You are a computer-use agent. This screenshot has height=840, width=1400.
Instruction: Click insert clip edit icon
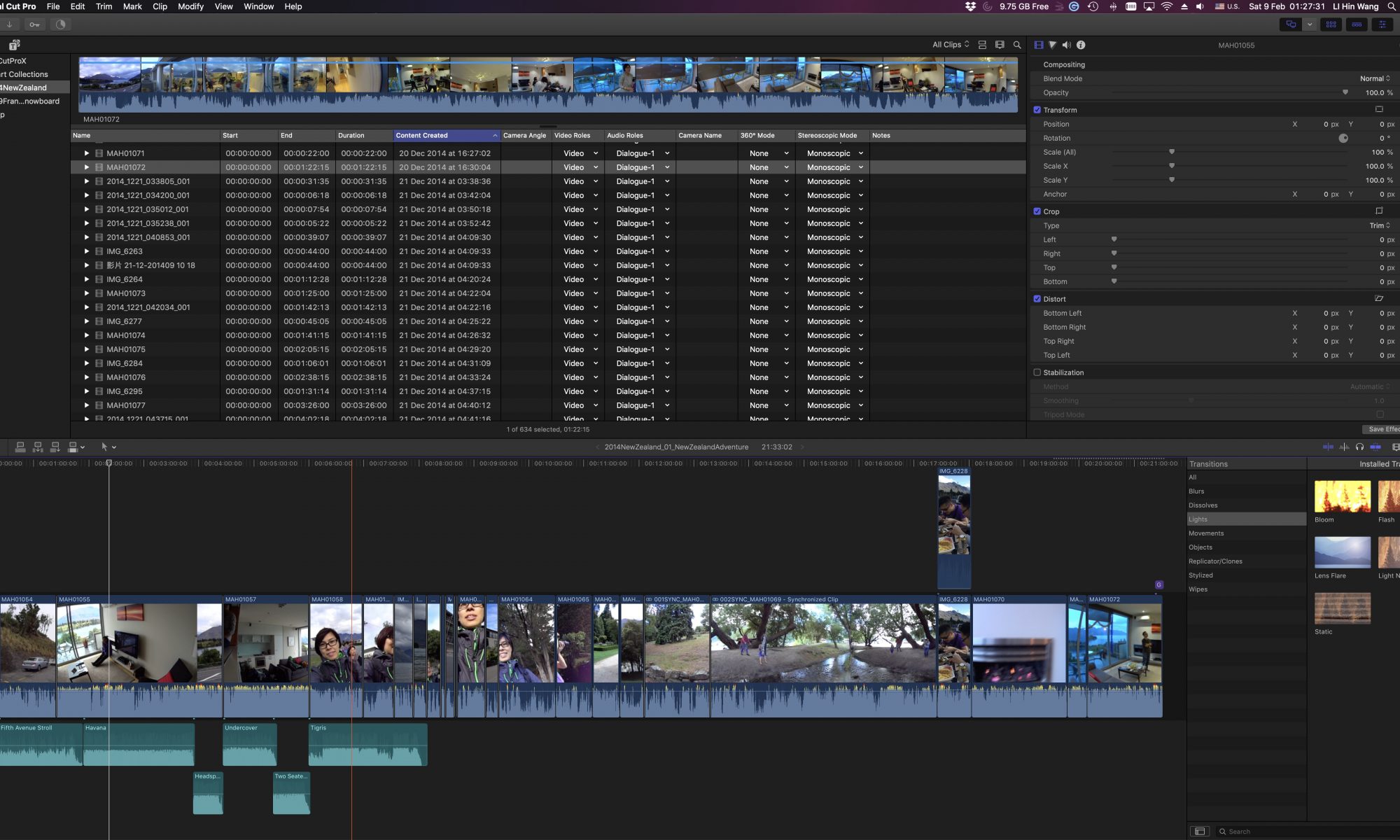point(38,447)
